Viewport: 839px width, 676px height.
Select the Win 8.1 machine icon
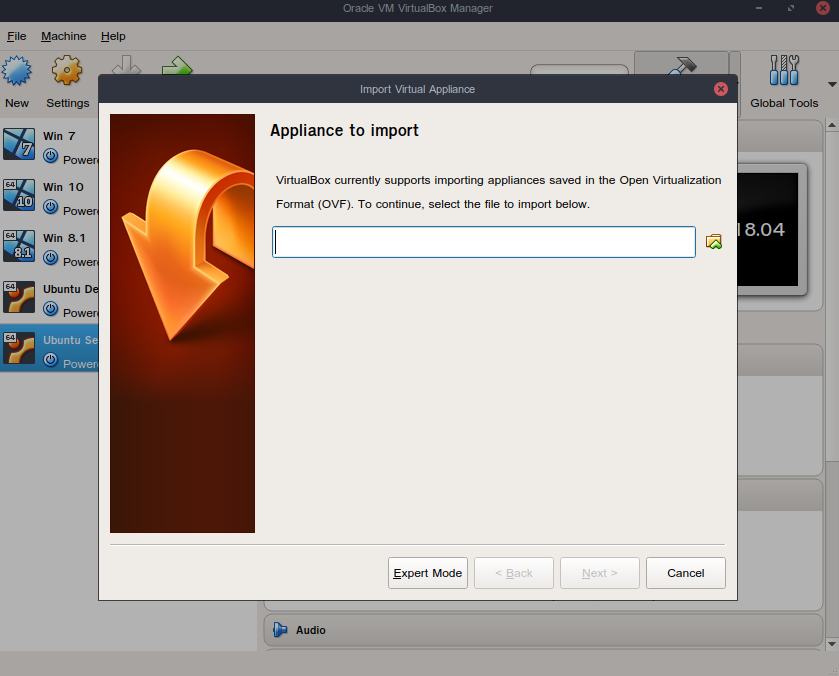pos(19,246)
